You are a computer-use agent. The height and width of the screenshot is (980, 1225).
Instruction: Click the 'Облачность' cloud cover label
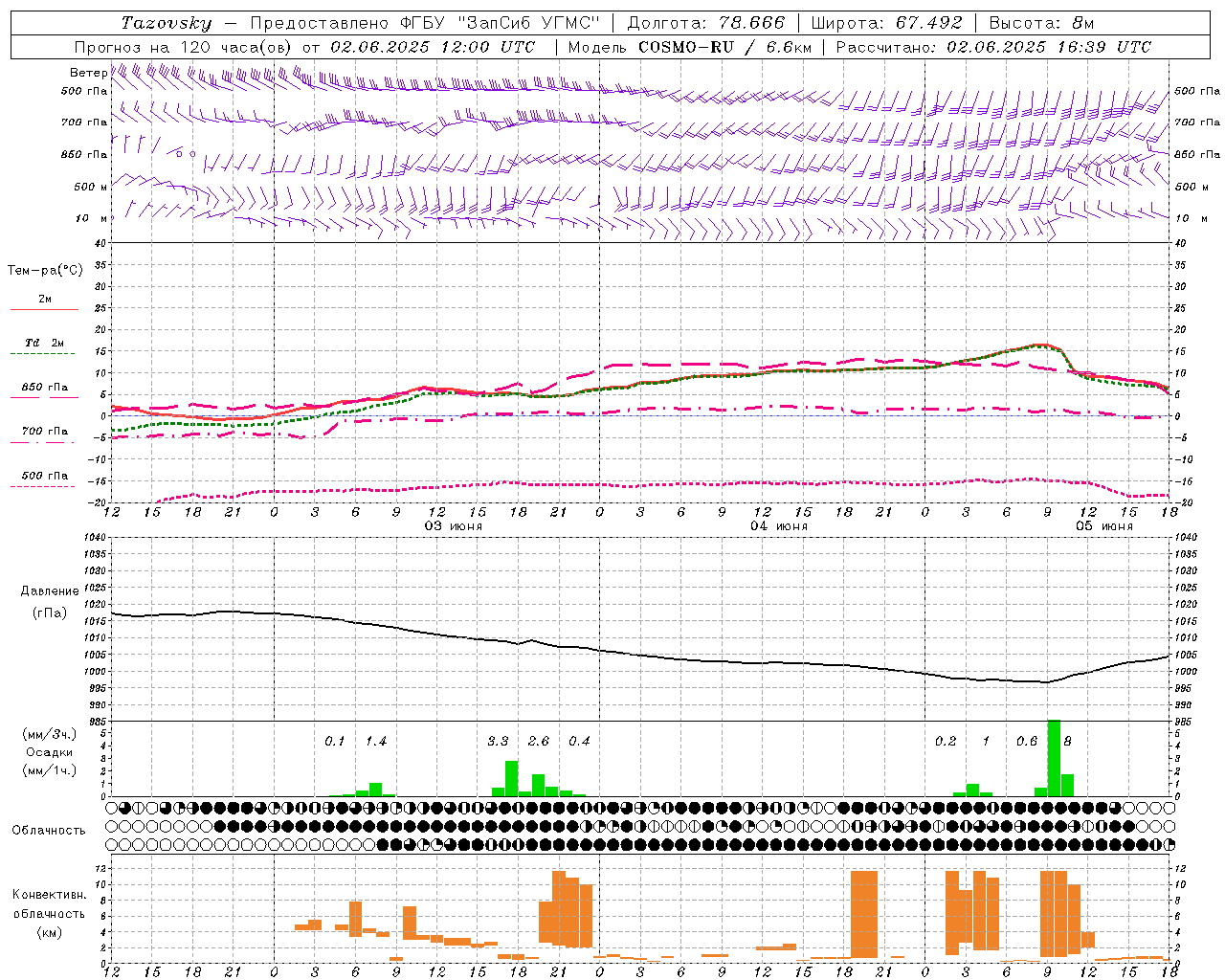tap(49, 830)
